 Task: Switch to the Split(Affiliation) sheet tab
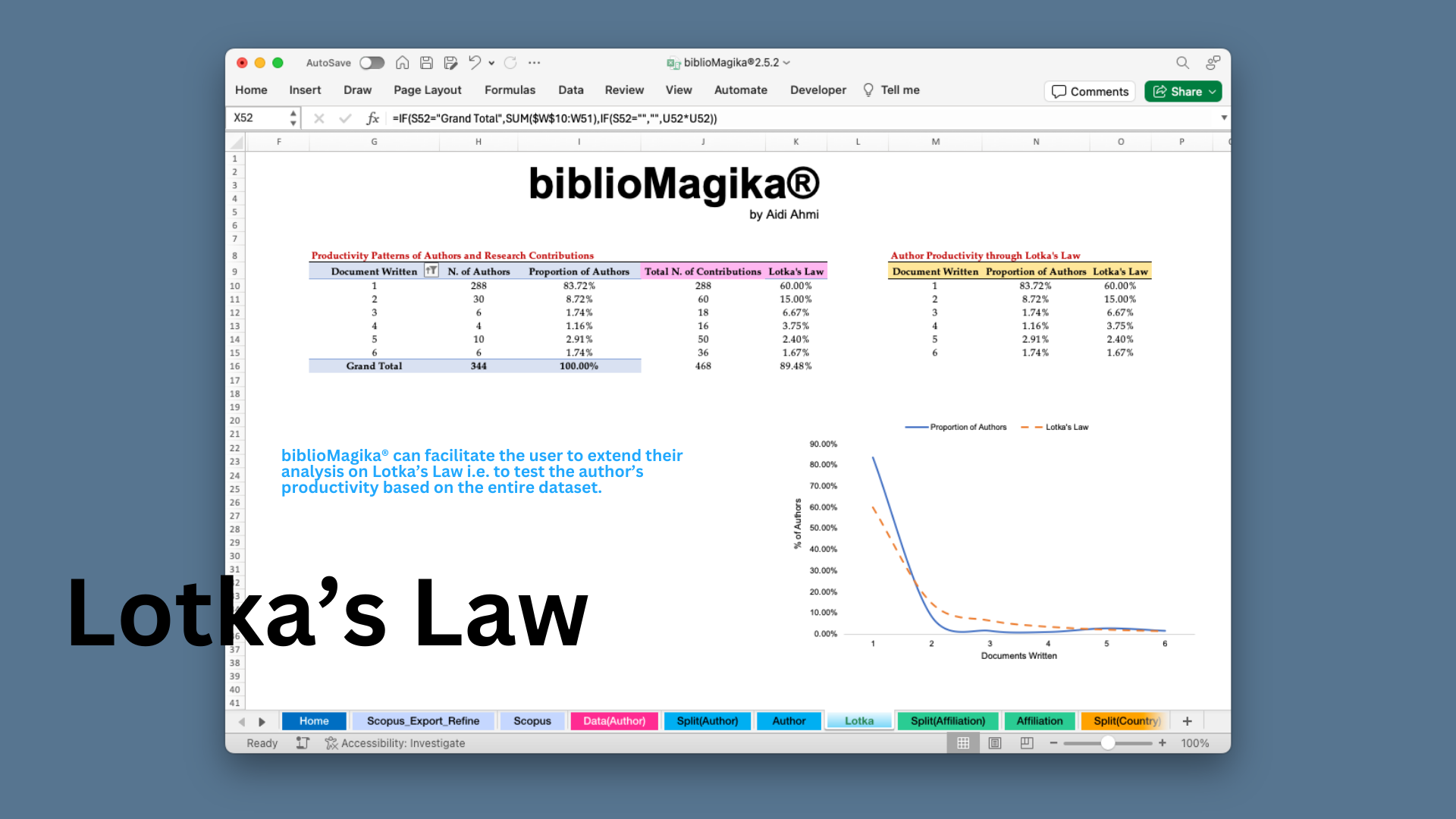[x=948, y=720]
